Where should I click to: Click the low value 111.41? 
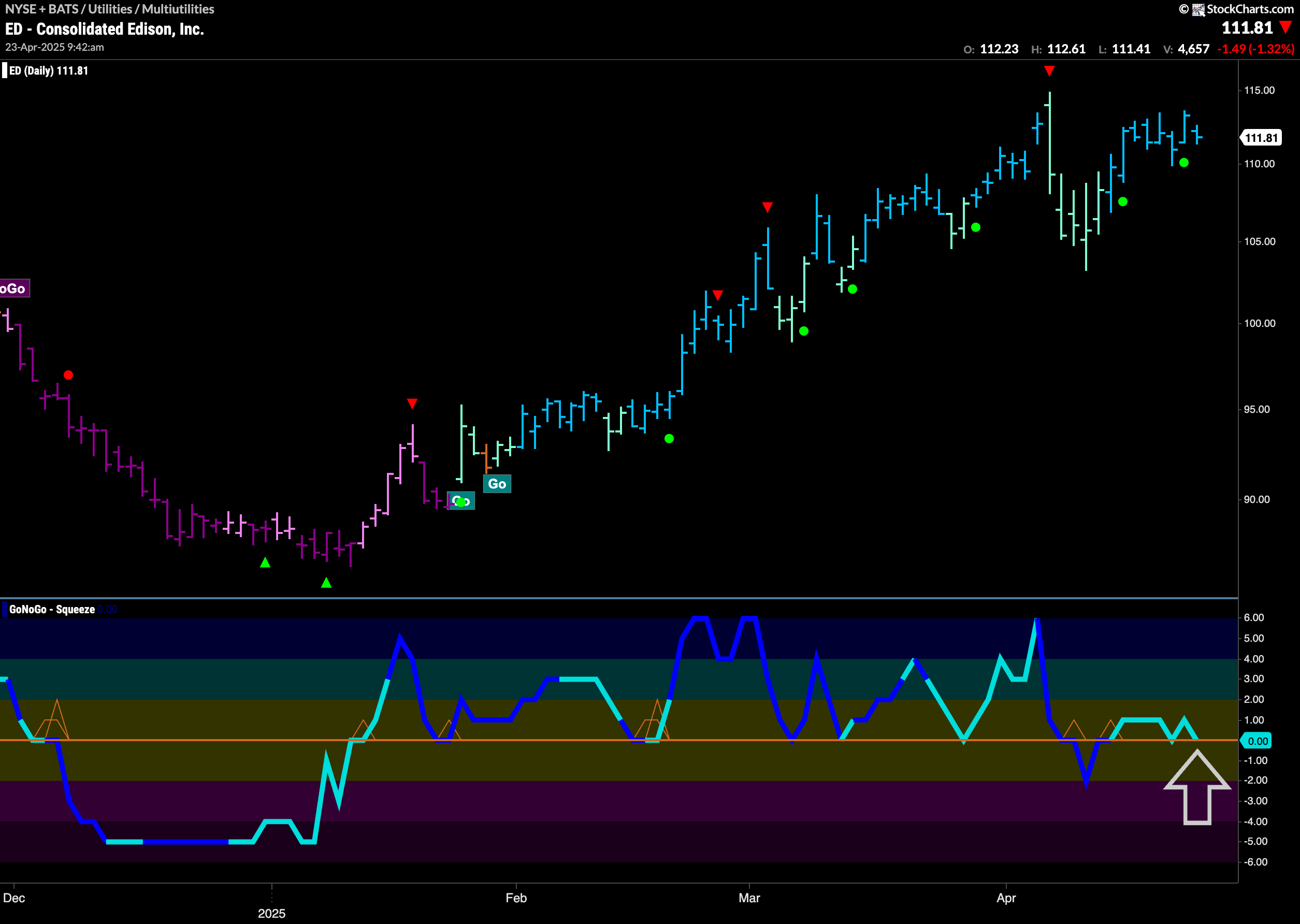coord(1131,49)
